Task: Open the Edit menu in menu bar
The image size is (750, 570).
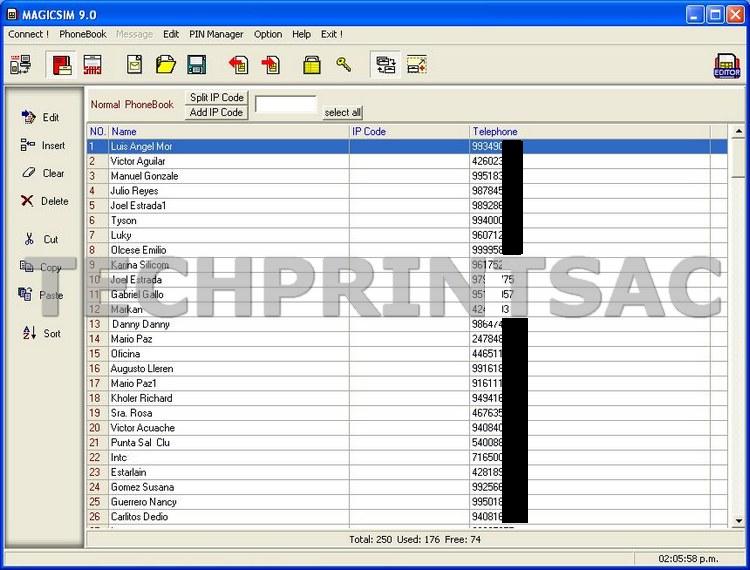Action: point(171,34)
